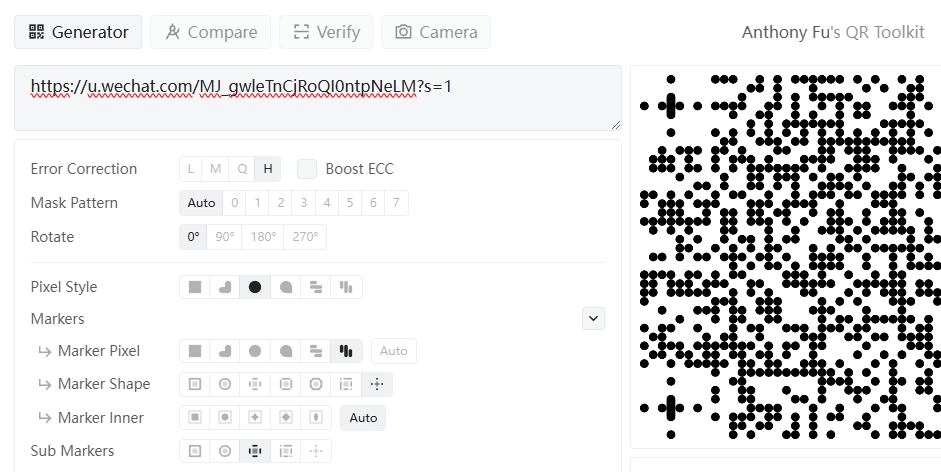Select Mask Pattern 3
This screenshot has height=472, width=941.
304,203
